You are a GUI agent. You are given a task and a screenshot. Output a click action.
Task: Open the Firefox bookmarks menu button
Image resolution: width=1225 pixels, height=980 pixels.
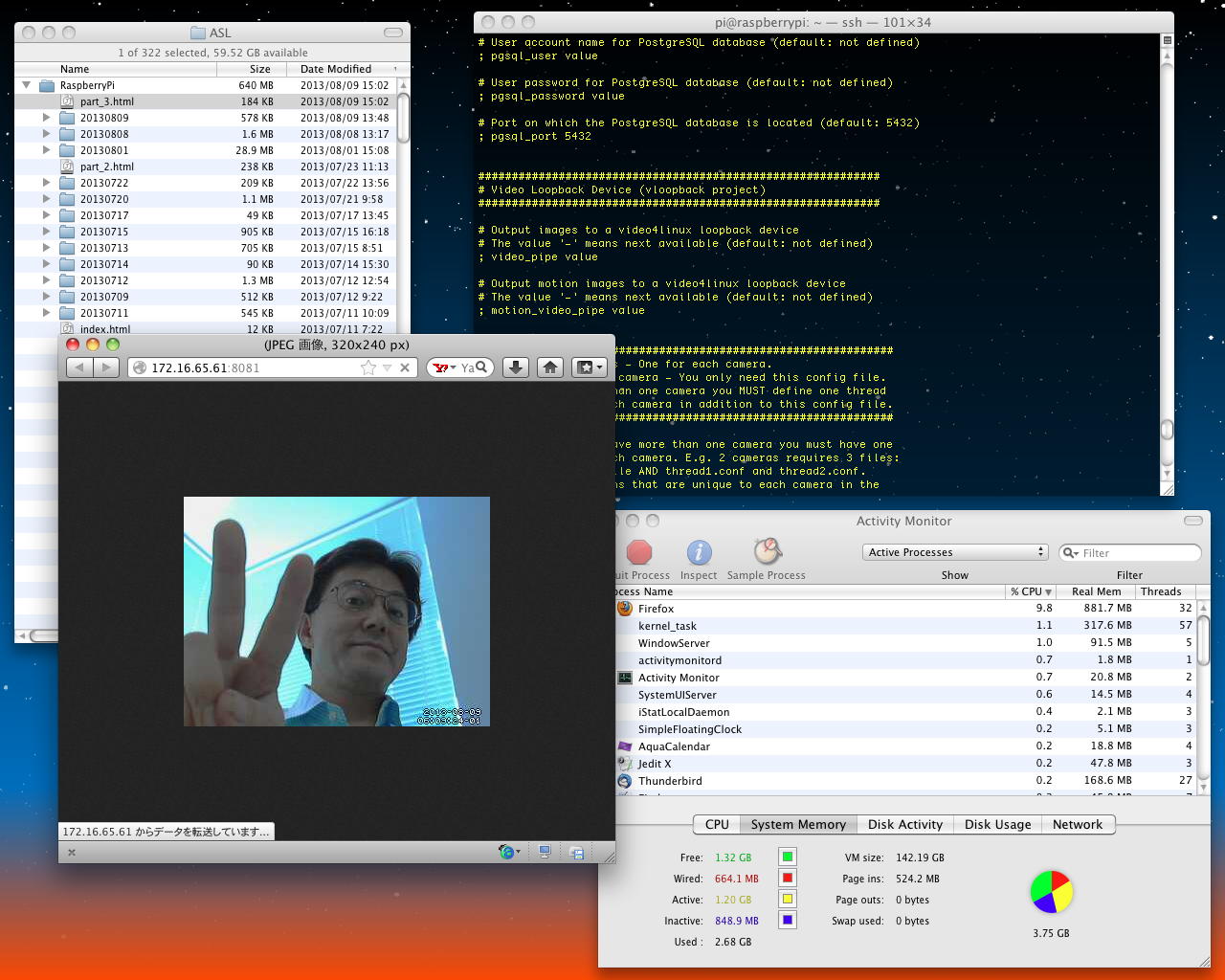point(589,367)
